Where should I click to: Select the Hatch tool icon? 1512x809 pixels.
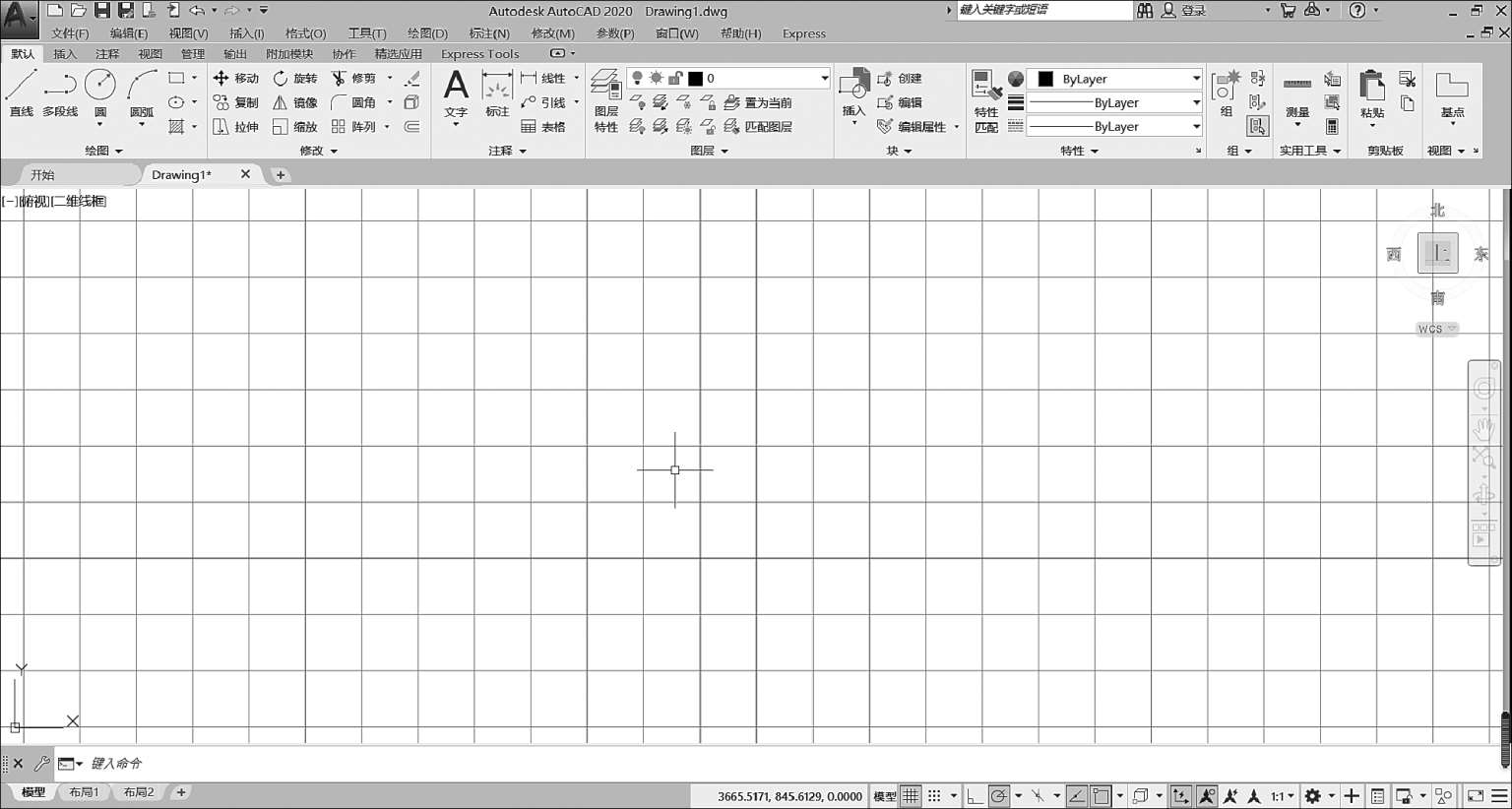point(176,127)
